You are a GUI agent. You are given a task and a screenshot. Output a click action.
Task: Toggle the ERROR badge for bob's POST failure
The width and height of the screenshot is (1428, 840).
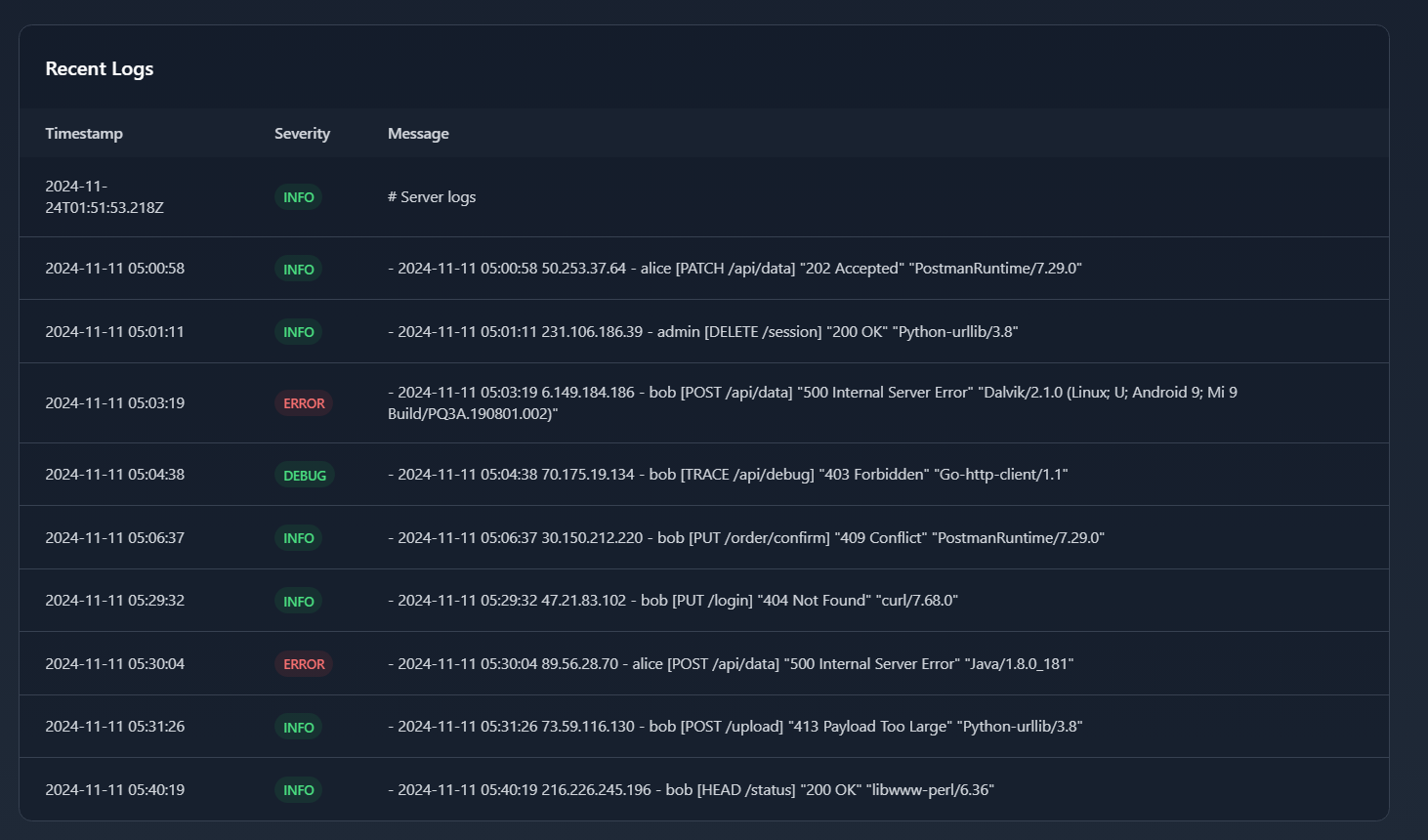click(x=304, y=402)
